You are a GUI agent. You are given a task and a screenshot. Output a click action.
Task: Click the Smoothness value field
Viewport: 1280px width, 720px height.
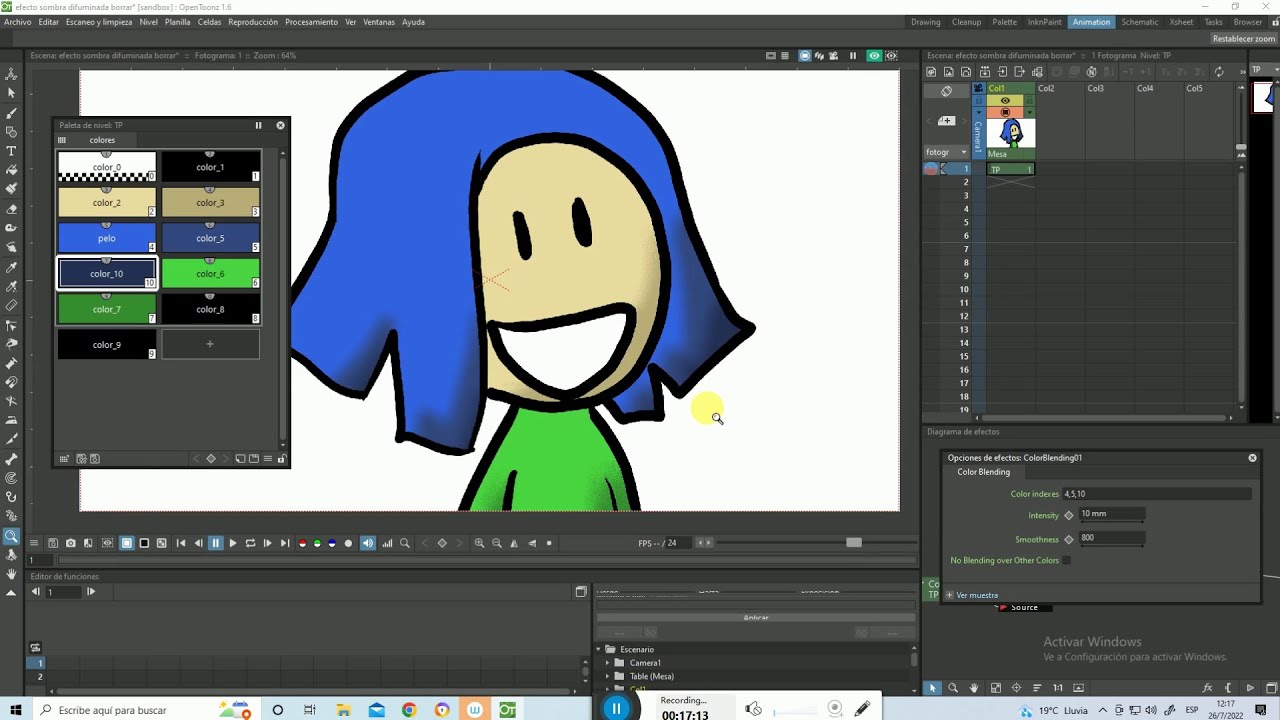pyautogui.click(x=1112, y=538)
